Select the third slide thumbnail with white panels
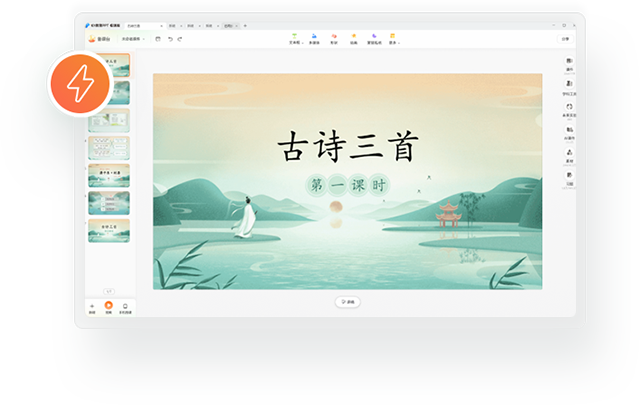Screen dimensions: 640x405 109,120
